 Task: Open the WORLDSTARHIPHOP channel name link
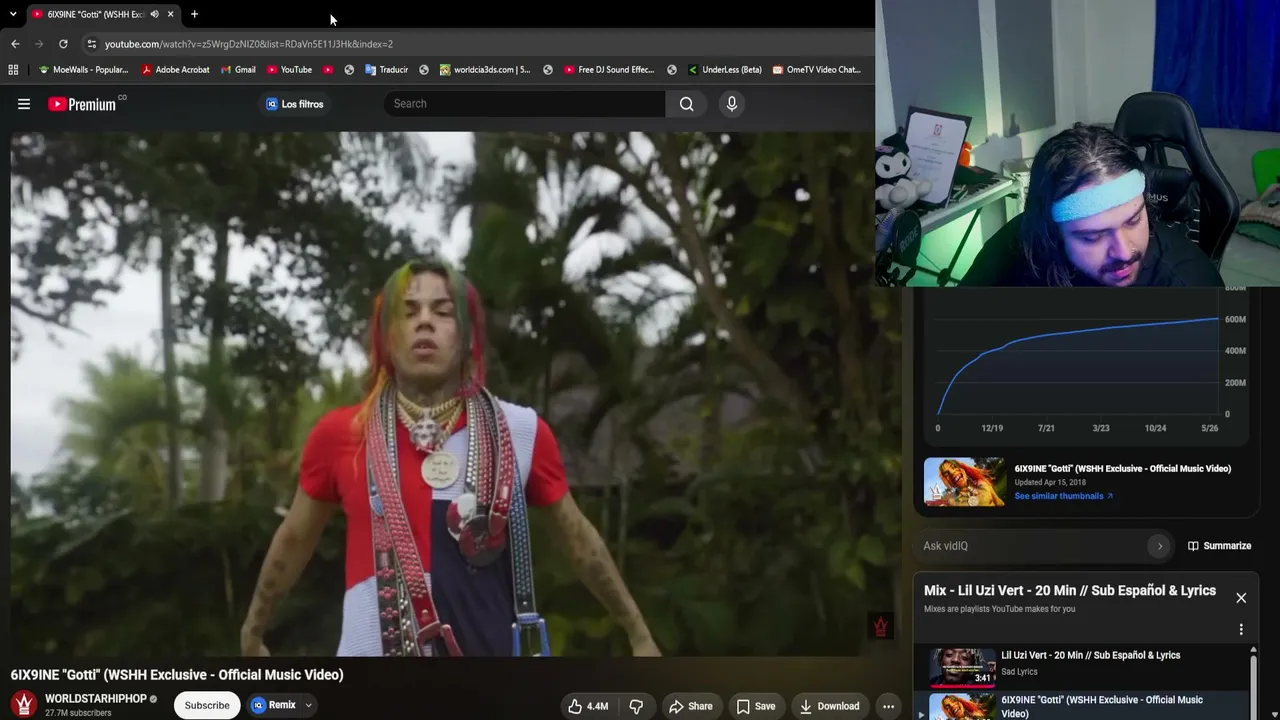click(96, 699)
